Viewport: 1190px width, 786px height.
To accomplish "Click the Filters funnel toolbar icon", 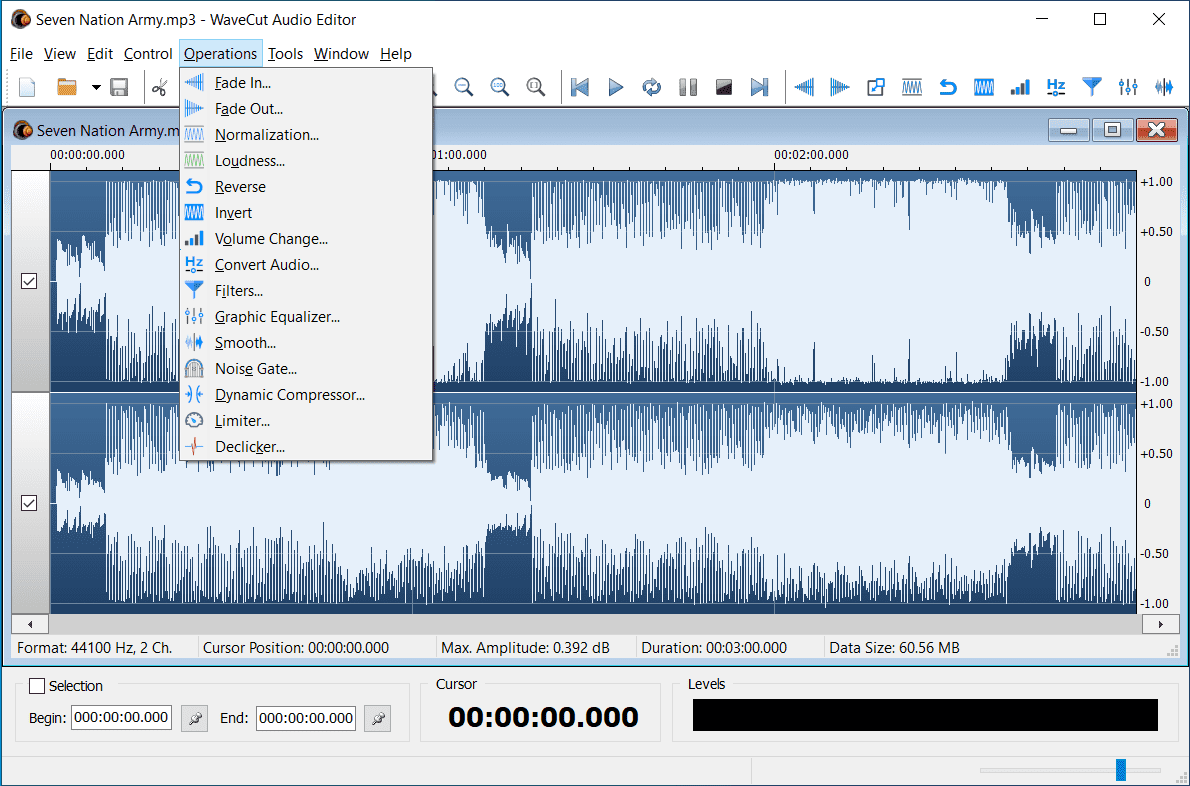I will coord(1092,87).
